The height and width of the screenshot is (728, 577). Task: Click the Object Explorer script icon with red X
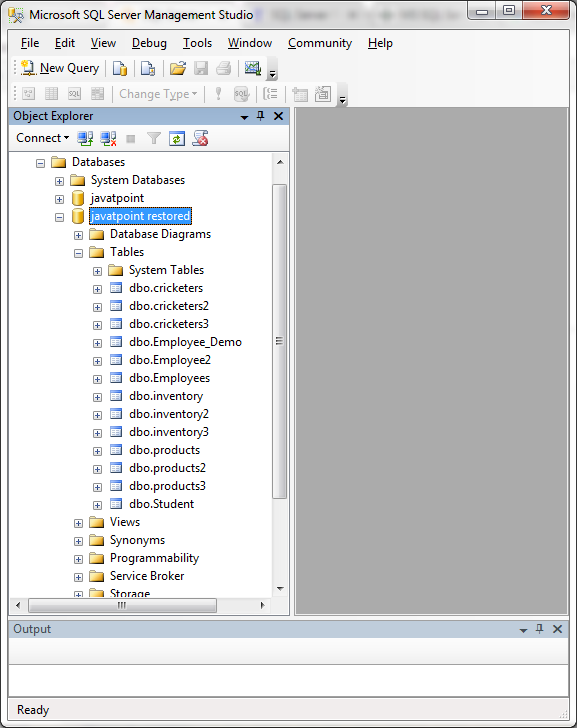(x=201, y=138)
